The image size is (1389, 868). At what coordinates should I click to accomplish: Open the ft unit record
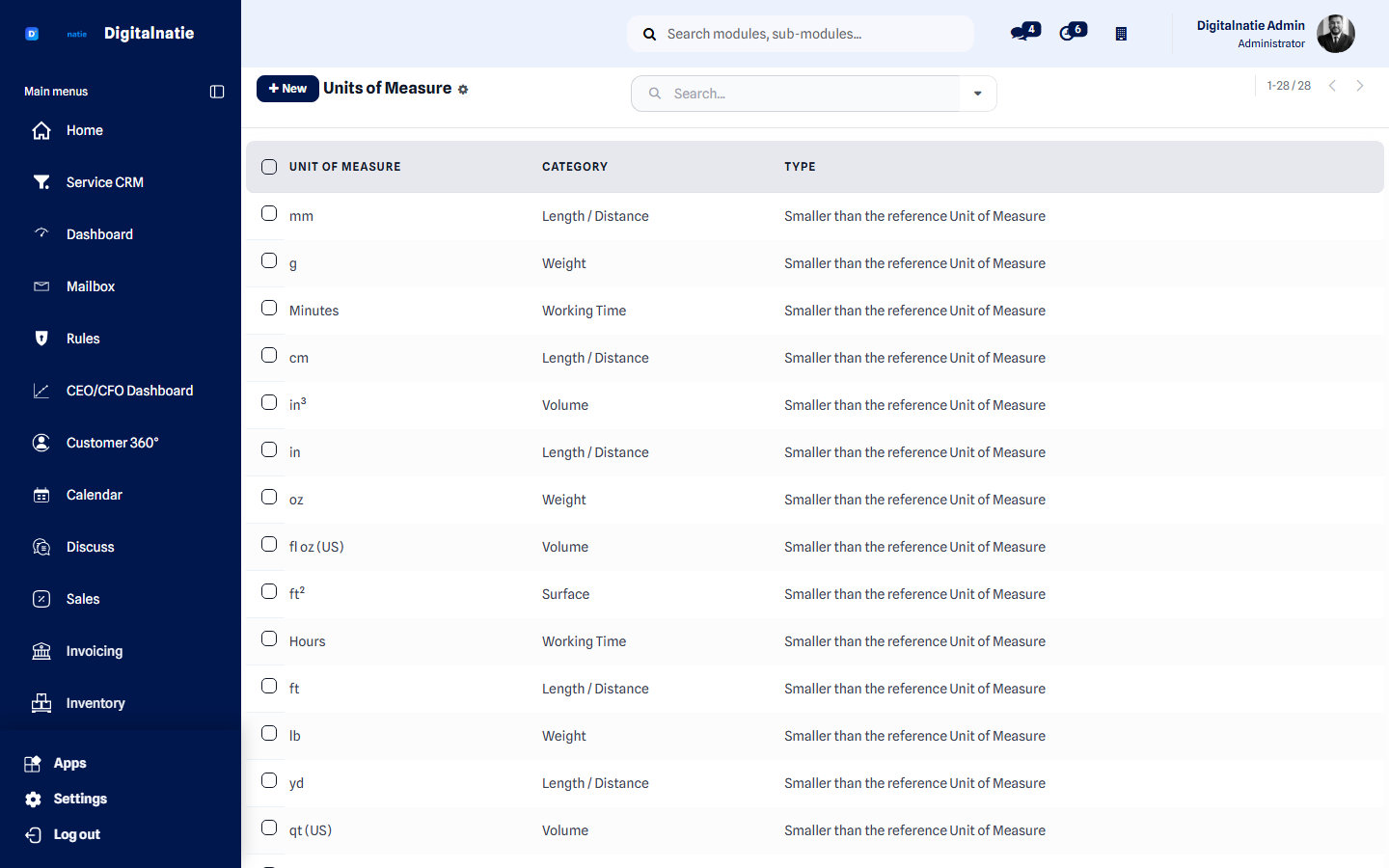pos(294,689)
